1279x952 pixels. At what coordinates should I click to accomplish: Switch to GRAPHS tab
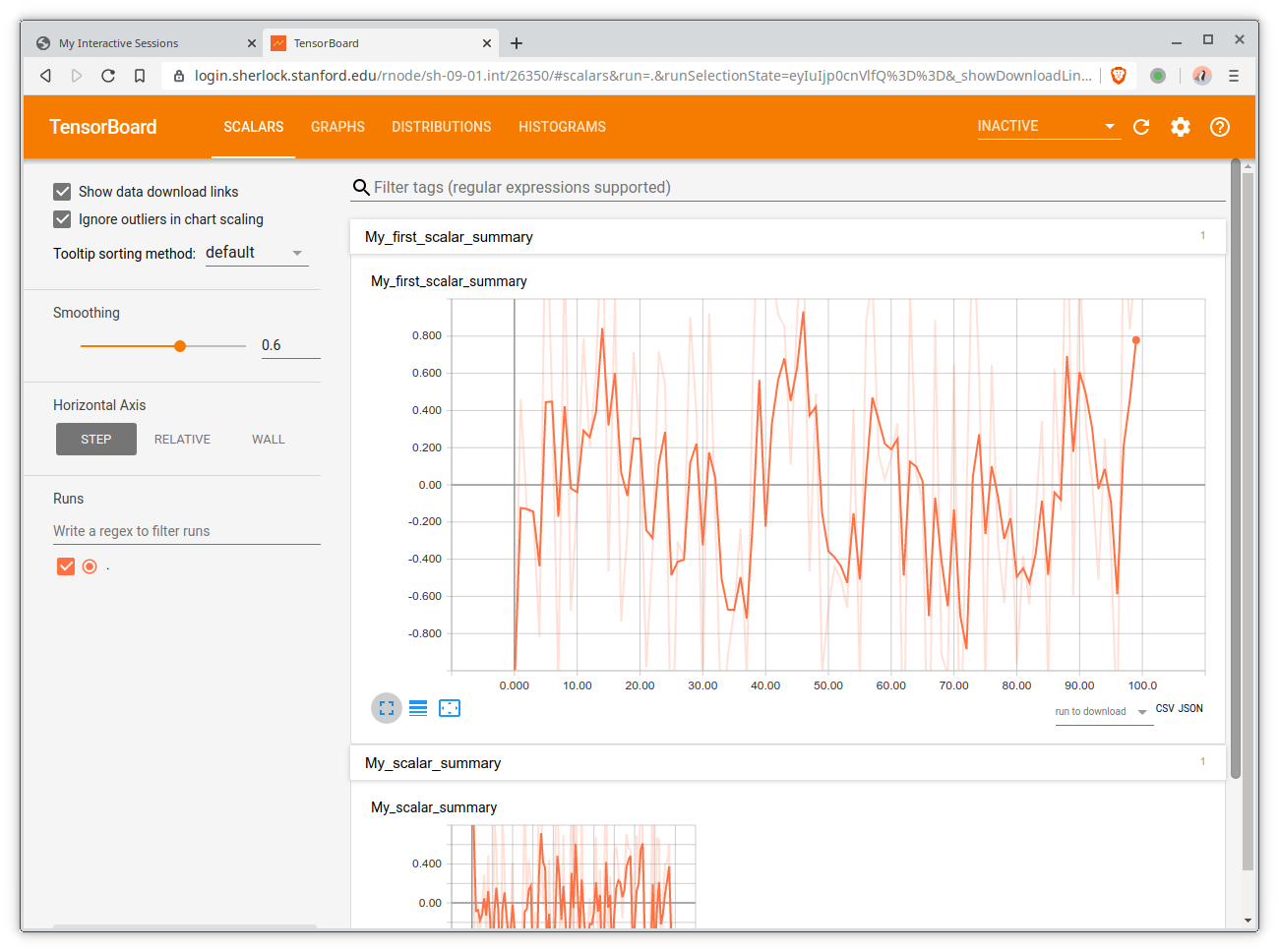click(x=337, y=127)
